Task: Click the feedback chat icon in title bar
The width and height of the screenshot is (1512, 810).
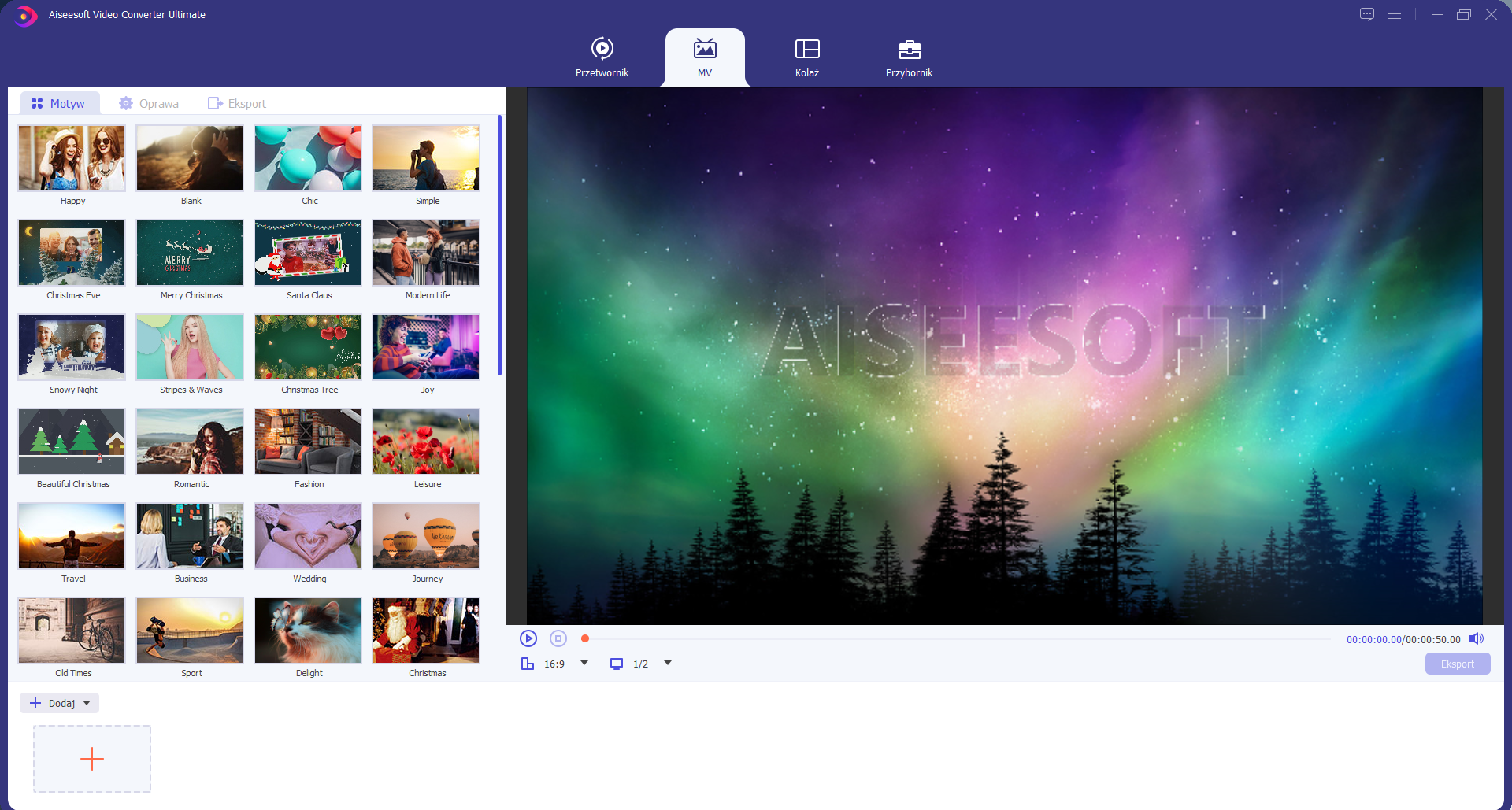Action: [1367, 14]
